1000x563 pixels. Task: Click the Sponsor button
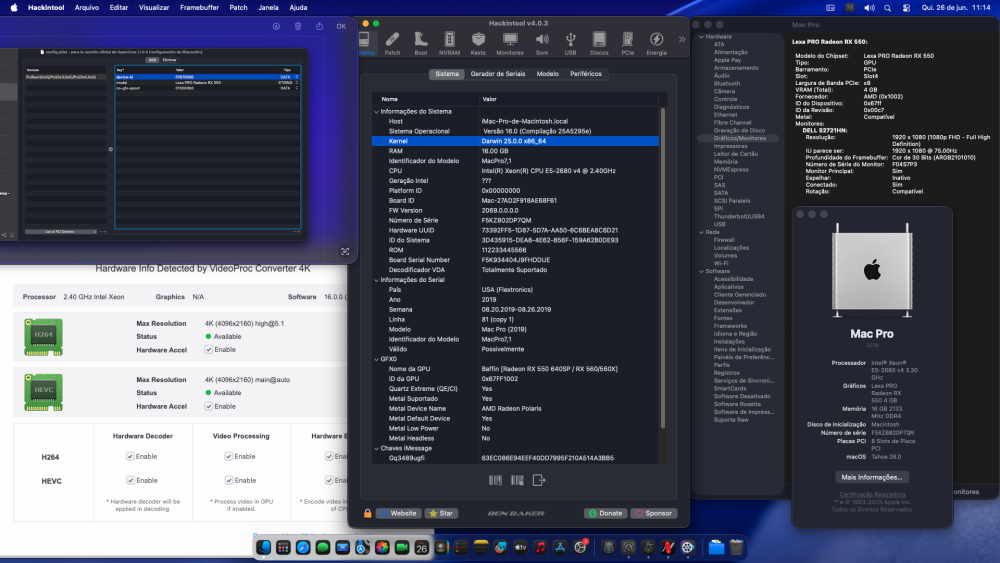click(654, 513)
